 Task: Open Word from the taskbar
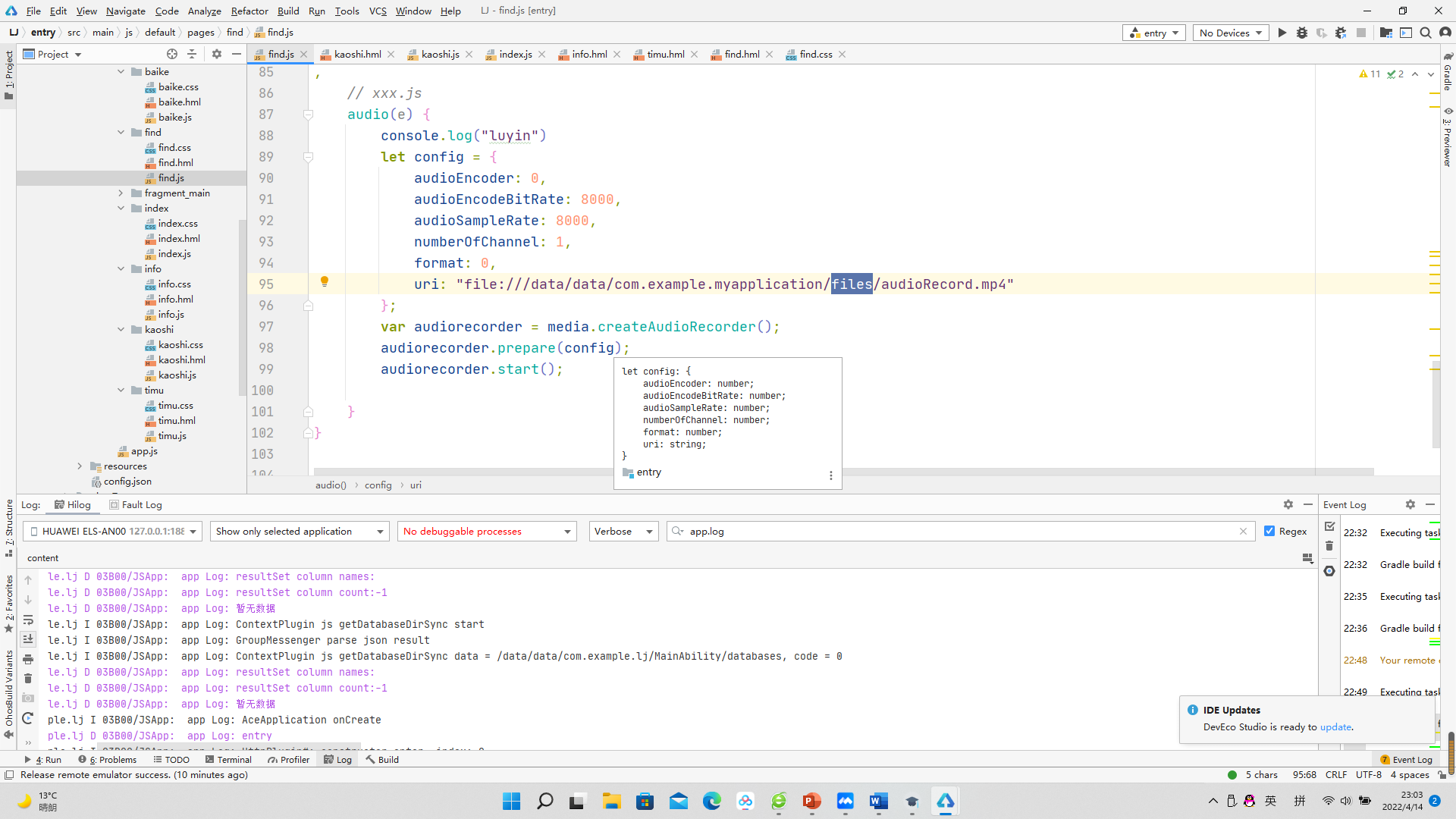pyautogui.click(x=878, y=801)
